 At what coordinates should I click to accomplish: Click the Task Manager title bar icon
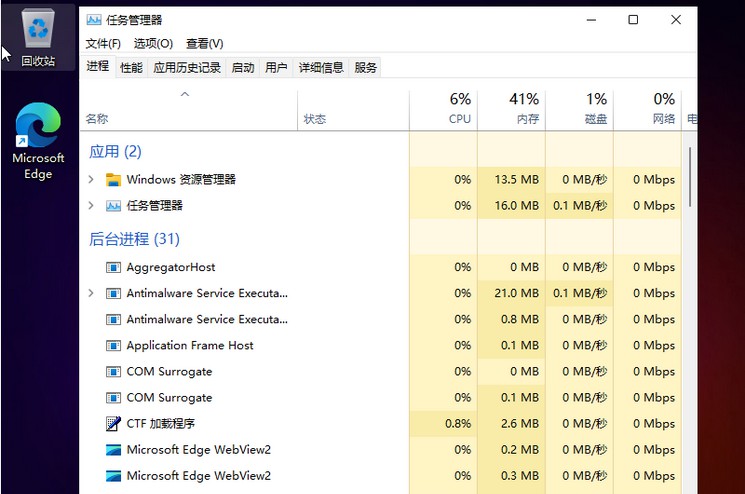tap(93, 20)
